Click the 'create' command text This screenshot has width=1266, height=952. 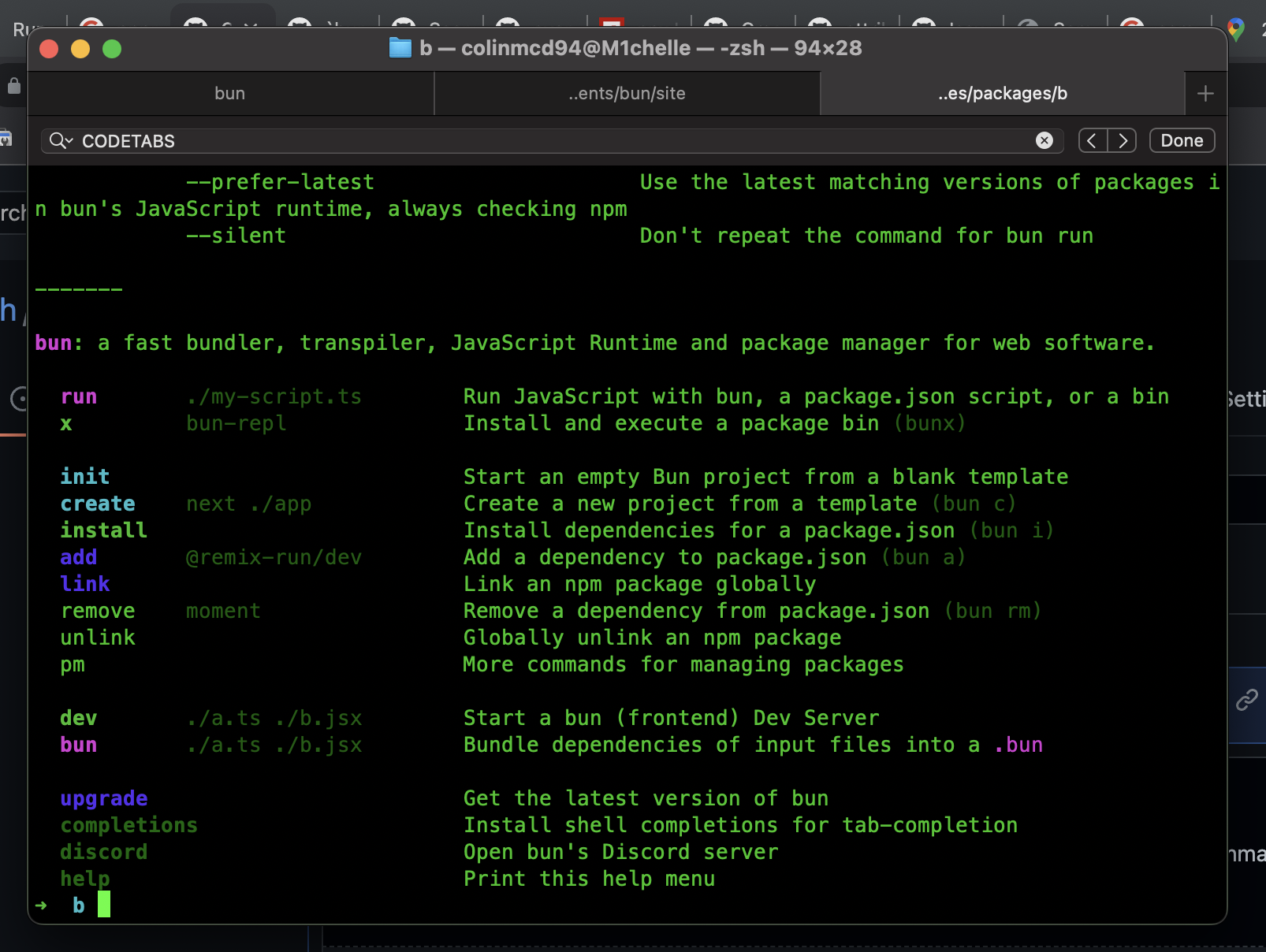pyautogui.click(x=98, y=504)
